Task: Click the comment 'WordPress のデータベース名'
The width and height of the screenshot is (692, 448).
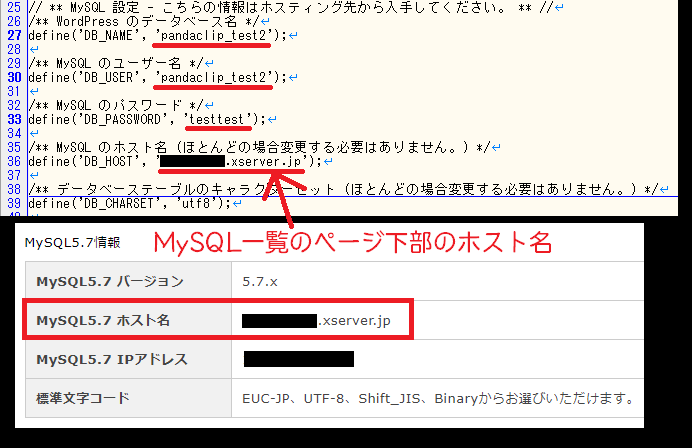Action: [x=147, y=21]
